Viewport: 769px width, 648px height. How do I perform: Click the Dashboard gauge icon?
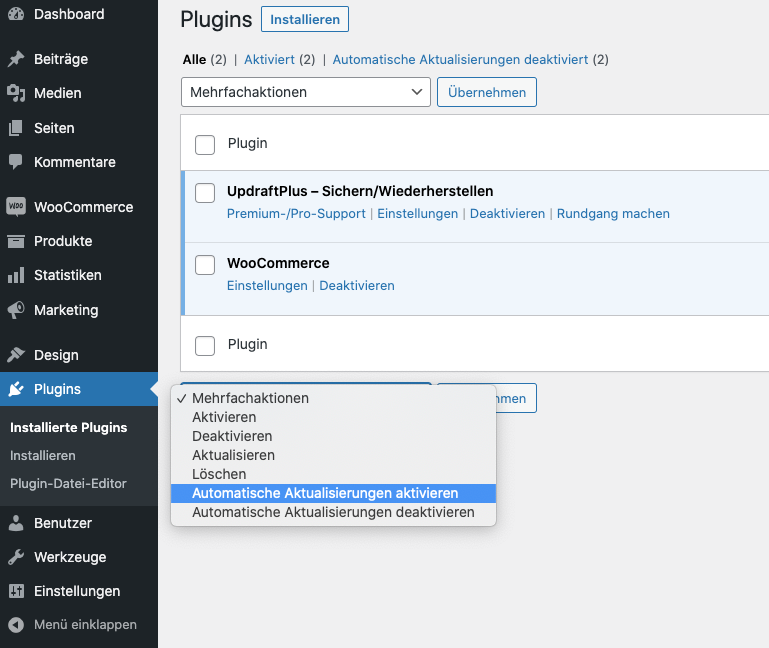coord(16,14)
